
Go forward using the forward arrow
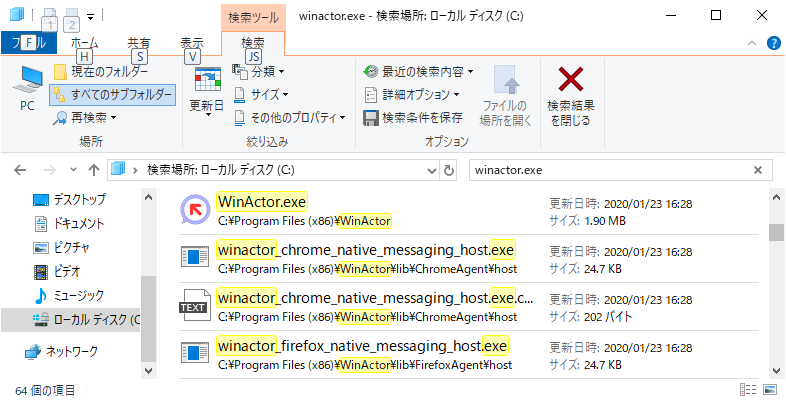coord(50,170)
